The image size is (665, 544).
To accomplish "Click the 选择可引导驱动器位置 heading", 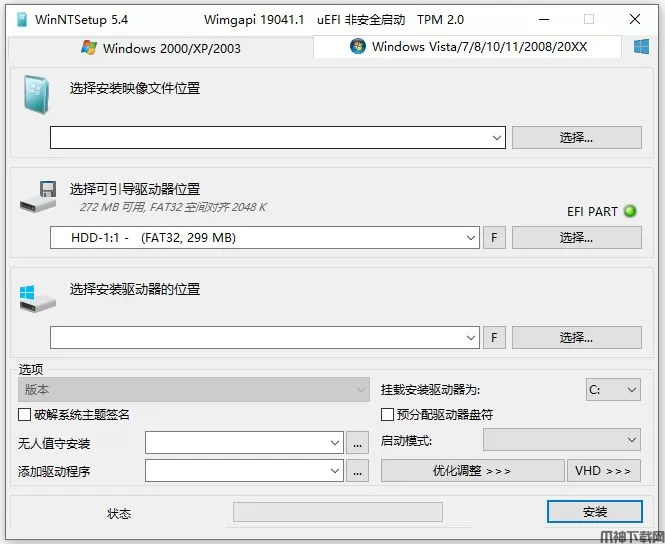I will click(x=135, y=189).
